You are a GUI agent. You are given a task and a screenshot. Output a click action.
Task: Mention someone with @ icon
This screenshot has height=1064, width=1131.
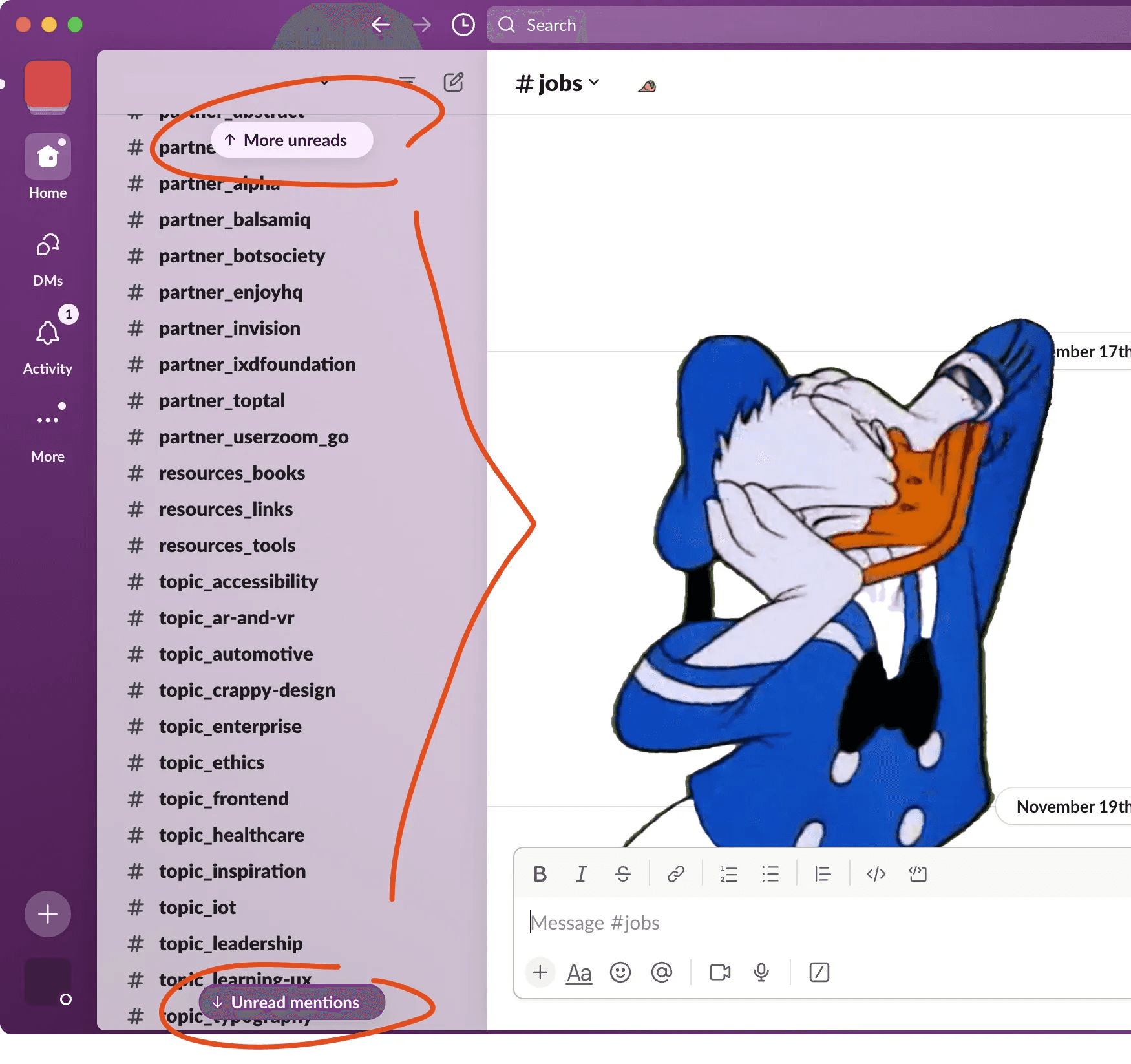(x=662, y=972)
